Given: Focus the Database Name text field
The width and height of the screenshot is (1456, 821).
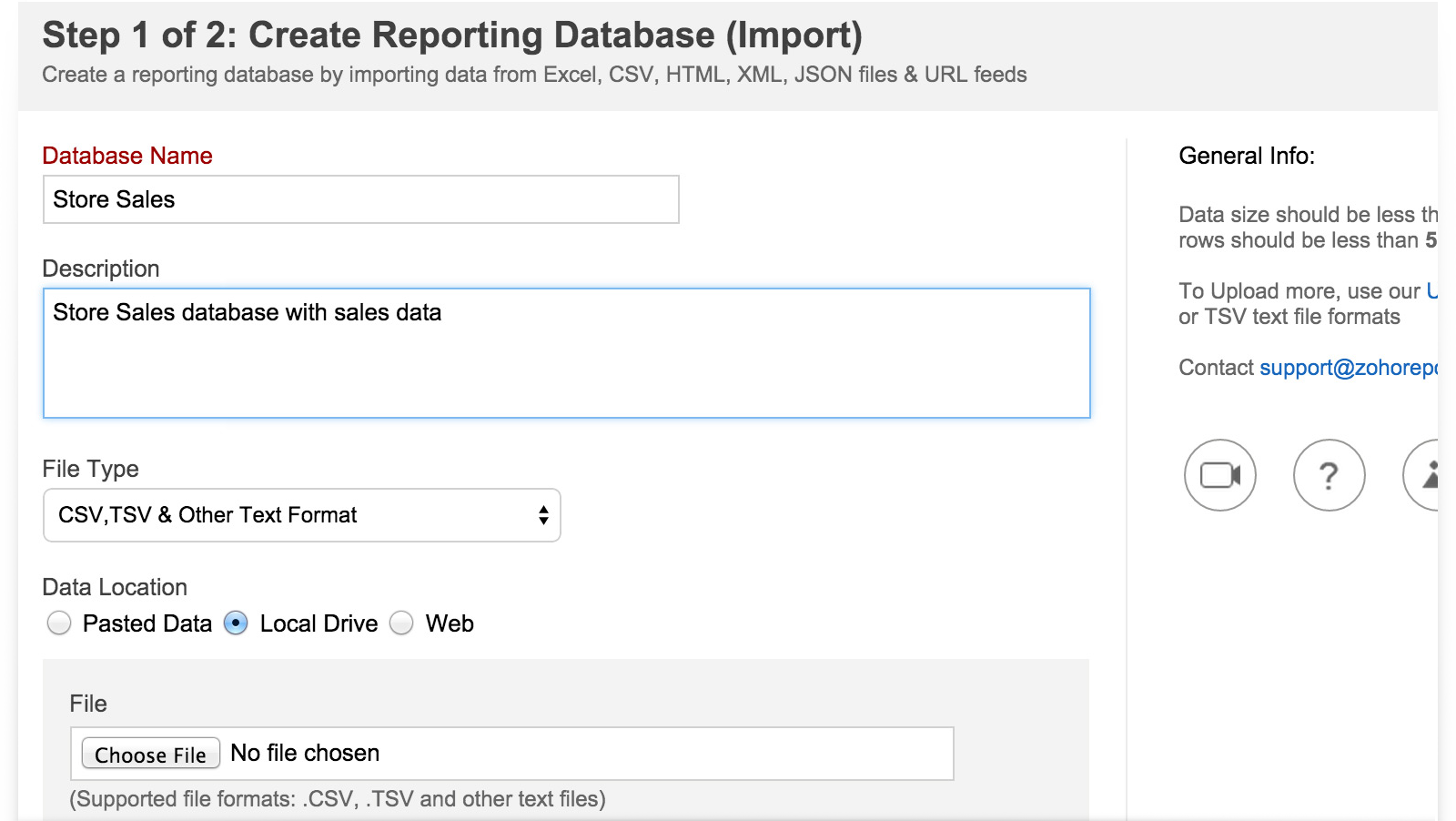Looking at the screenshot, I should click(360, 199).
